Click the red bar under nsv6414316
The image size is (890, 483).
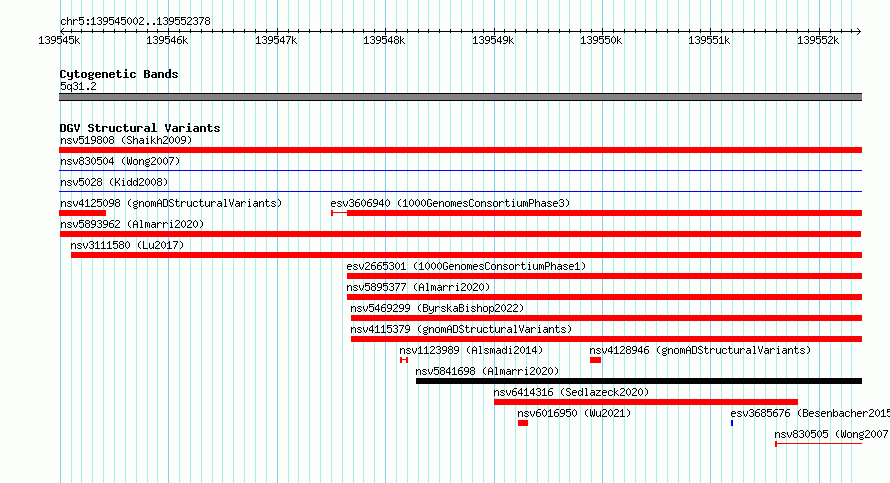(x=646, y=402)
